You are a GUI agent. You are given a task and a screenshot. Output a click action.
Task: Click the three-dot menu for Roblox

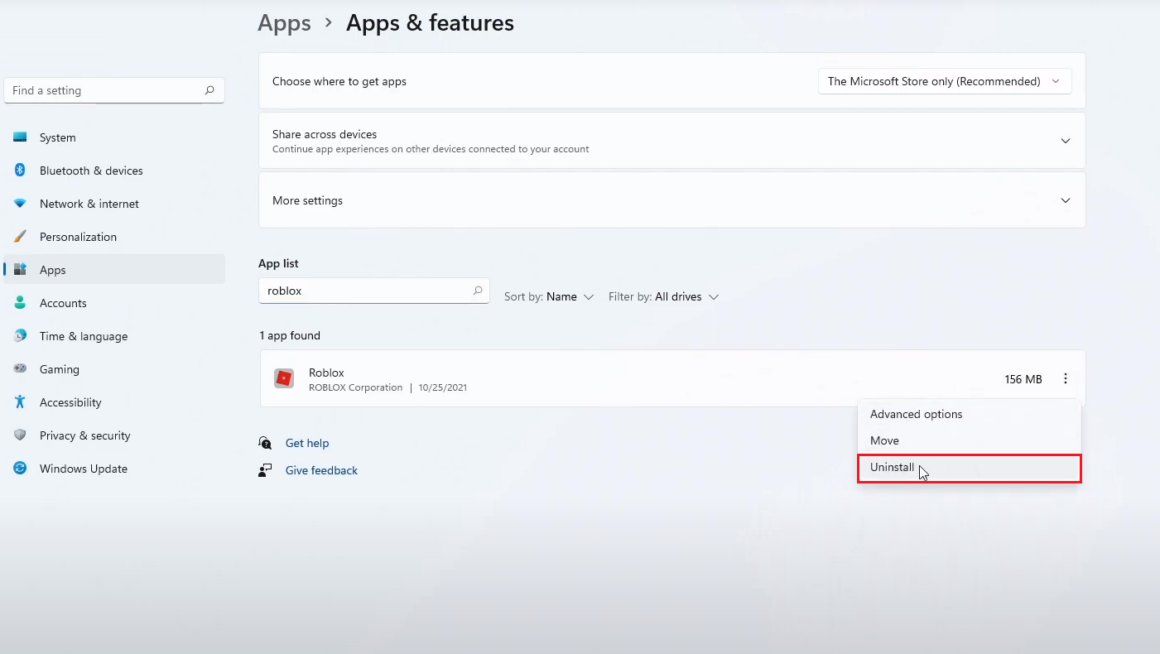coord(1065,379)
